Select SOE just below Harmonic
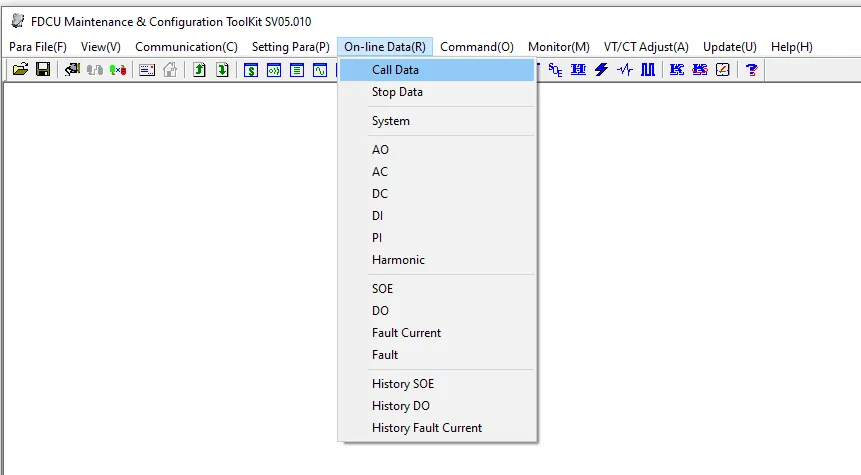Image resolution: width=861 pixels, height=475 pixels. (x=437, y=289)
